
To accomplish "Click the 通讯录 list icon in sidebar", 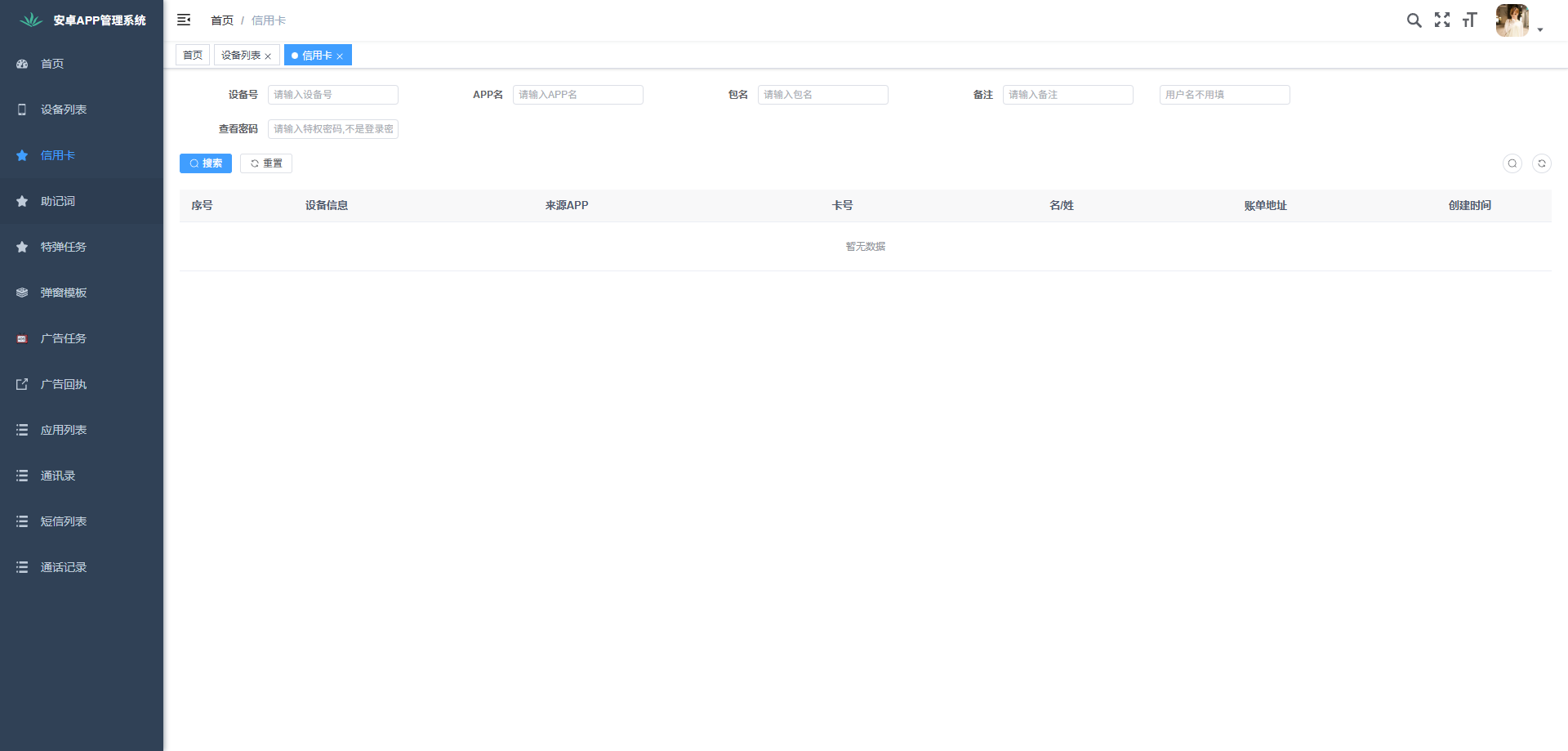I will [22, 476].
